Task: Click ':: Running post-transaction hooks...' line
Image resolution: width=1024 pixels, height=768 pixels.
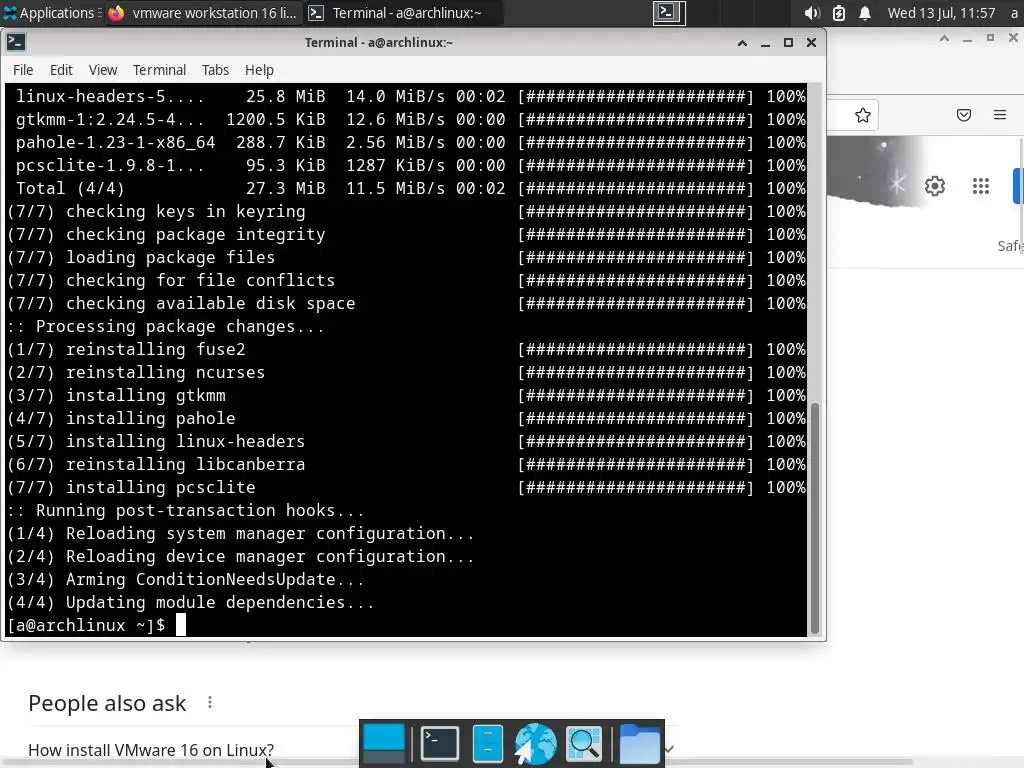Action: [x=185, y=511]
